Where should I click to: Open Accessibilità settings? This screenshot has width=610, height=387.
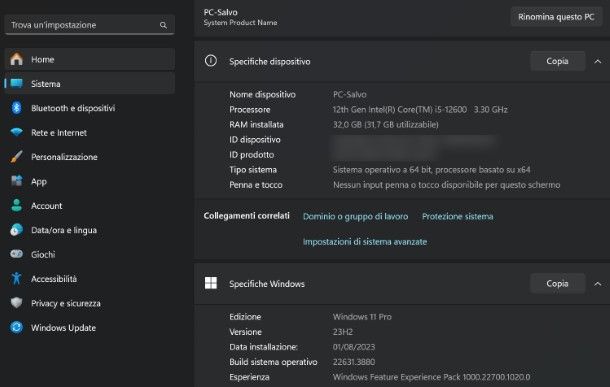point(89,278)
